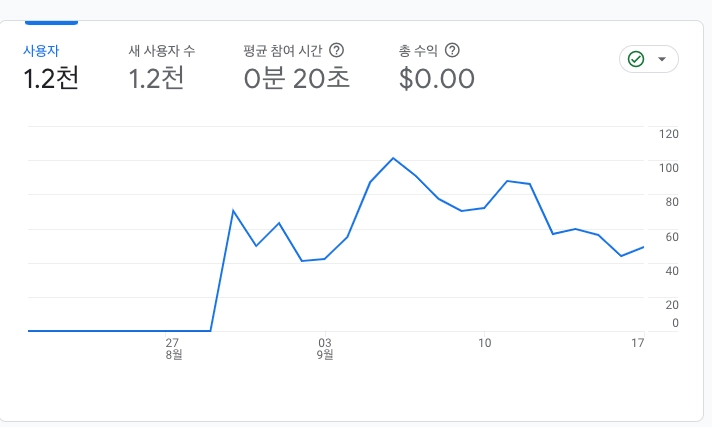This screenshot has height=427, width=712.
Task: Click the 0분 20초 engagement value
Action: coord(297,78)
